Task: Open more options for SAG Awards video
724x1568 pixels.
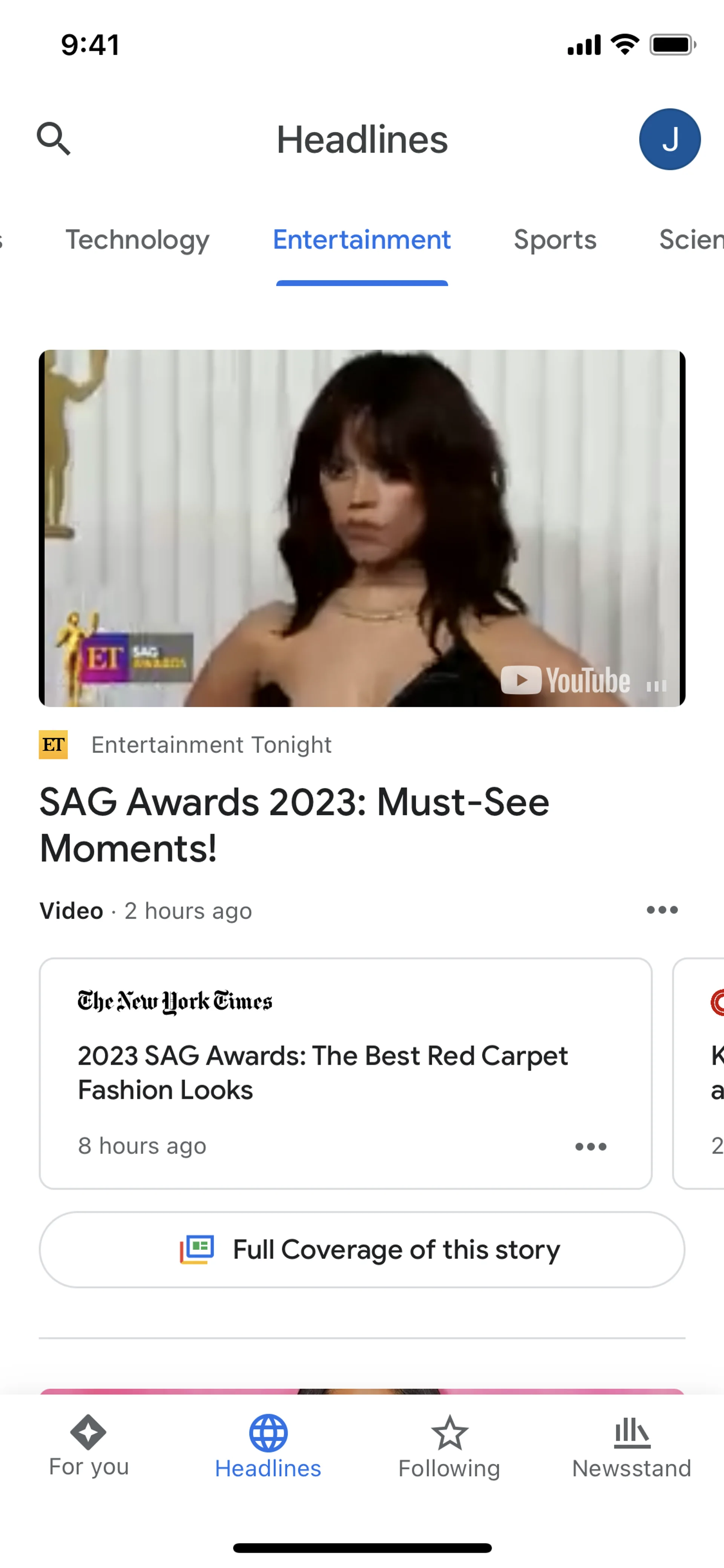Action: click(x=662, y=910)
